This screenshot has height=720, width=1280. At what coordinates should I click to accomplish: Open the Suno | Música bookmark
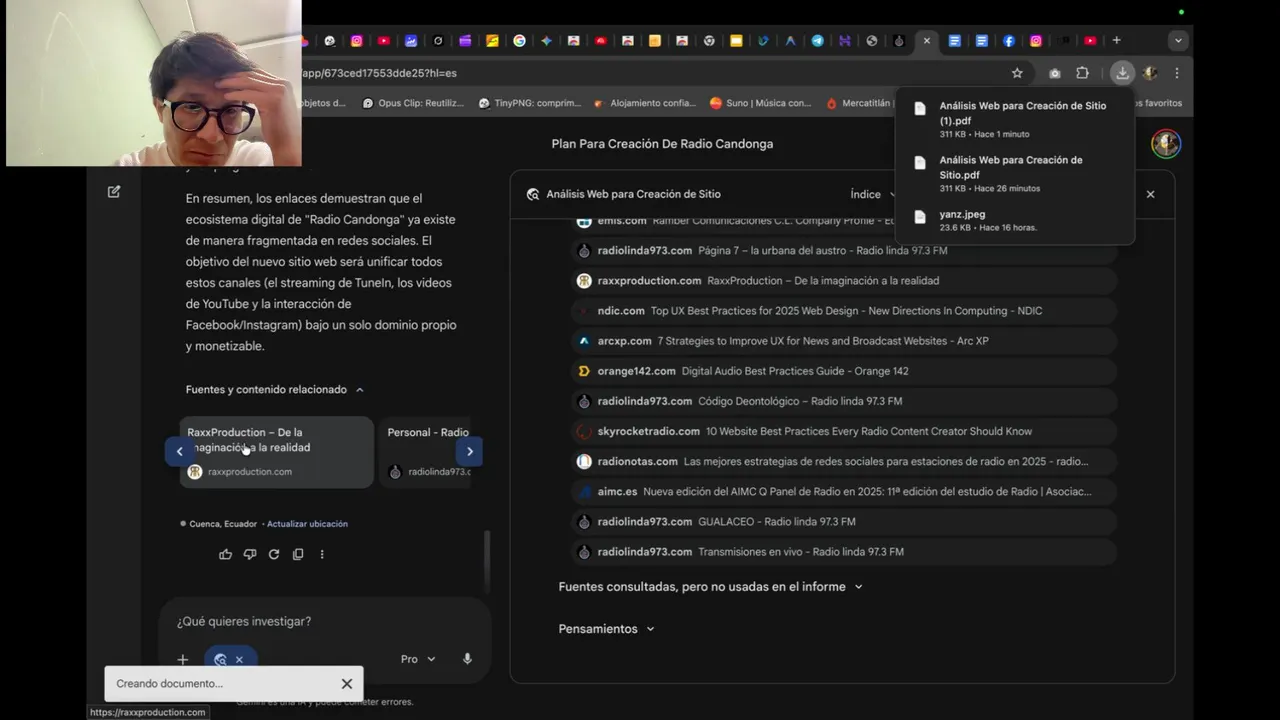761,103
